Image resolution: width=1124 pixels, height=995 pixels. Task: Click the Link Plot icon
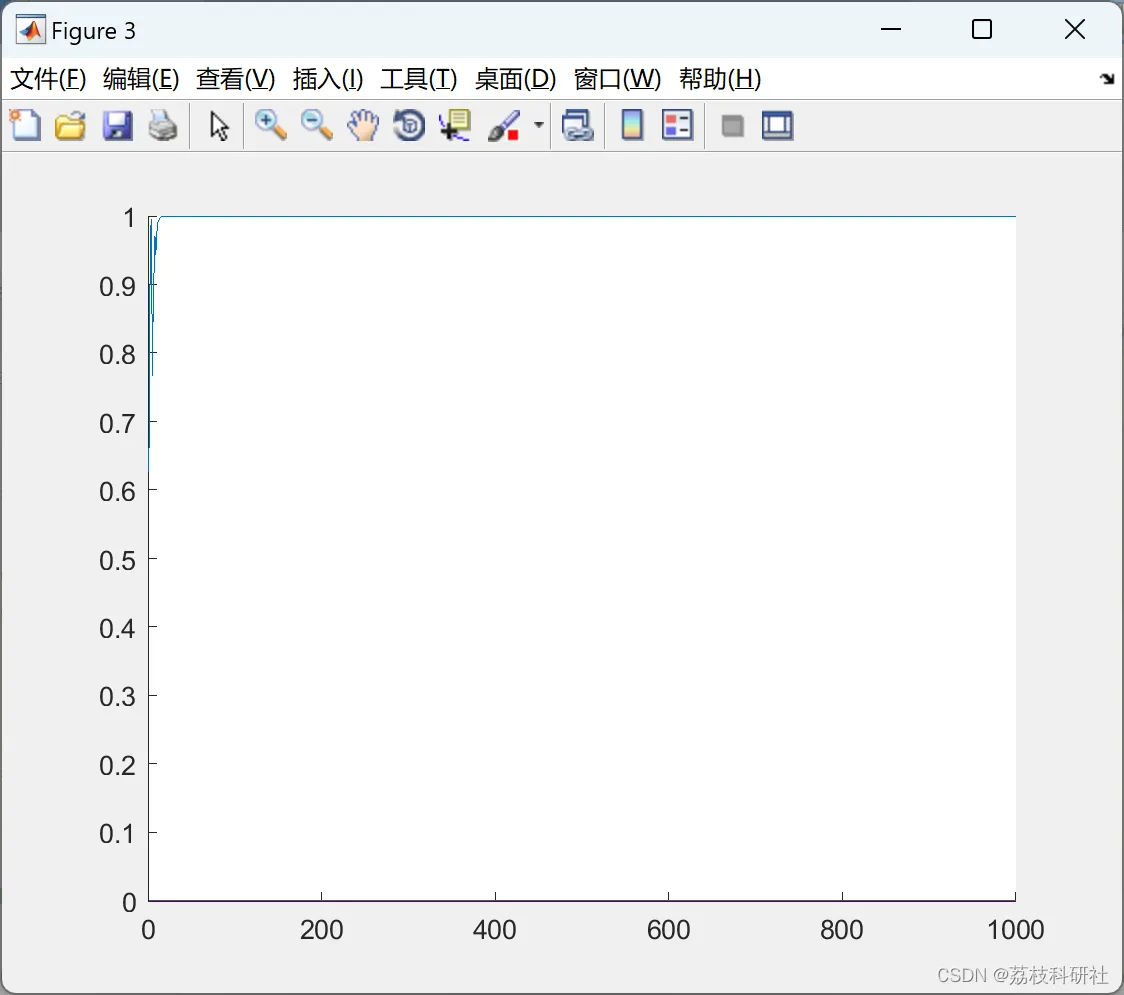[578, 125]
